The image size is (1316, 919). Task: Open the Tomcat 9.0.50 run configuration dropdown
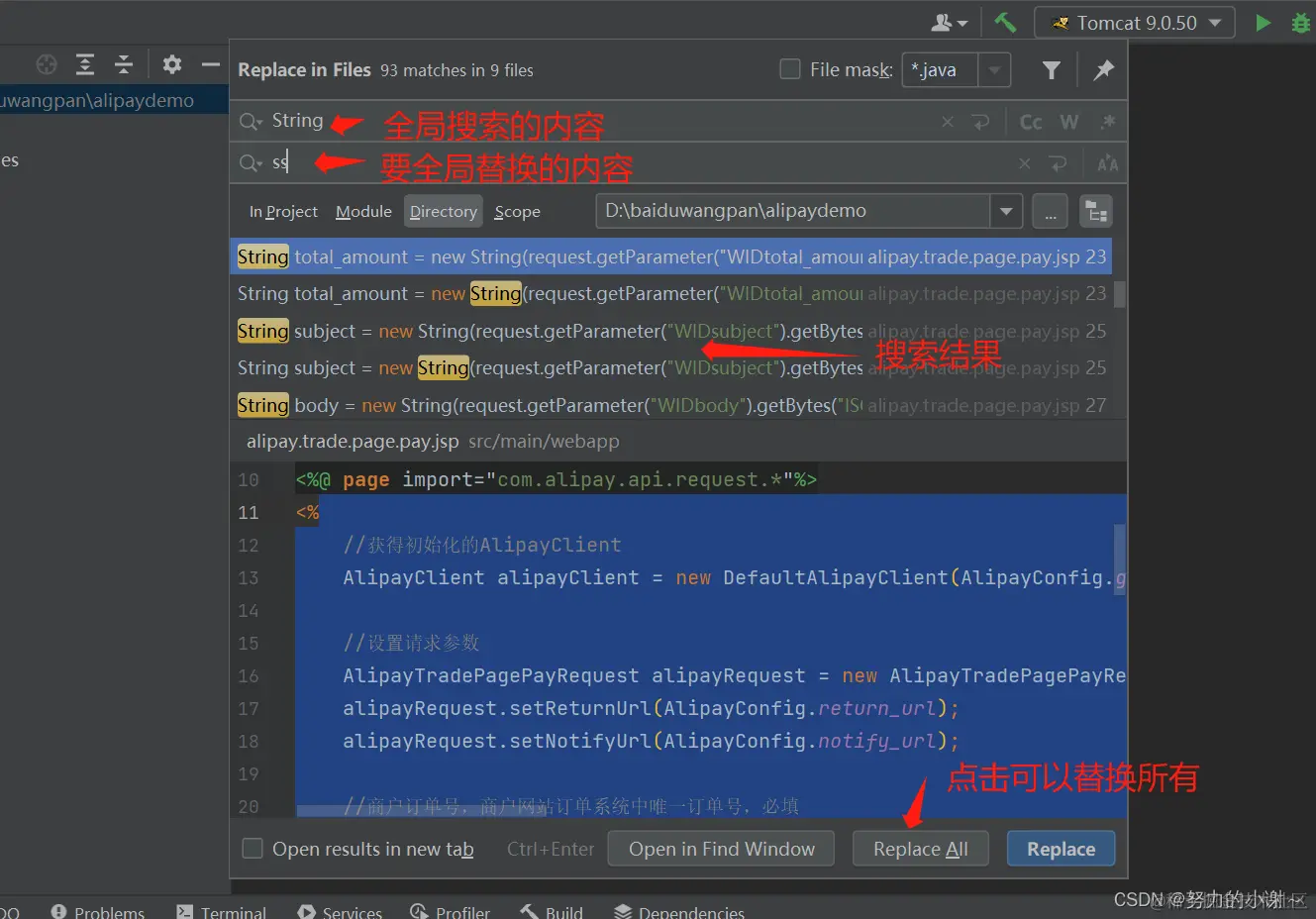(x=1135, y=22)
